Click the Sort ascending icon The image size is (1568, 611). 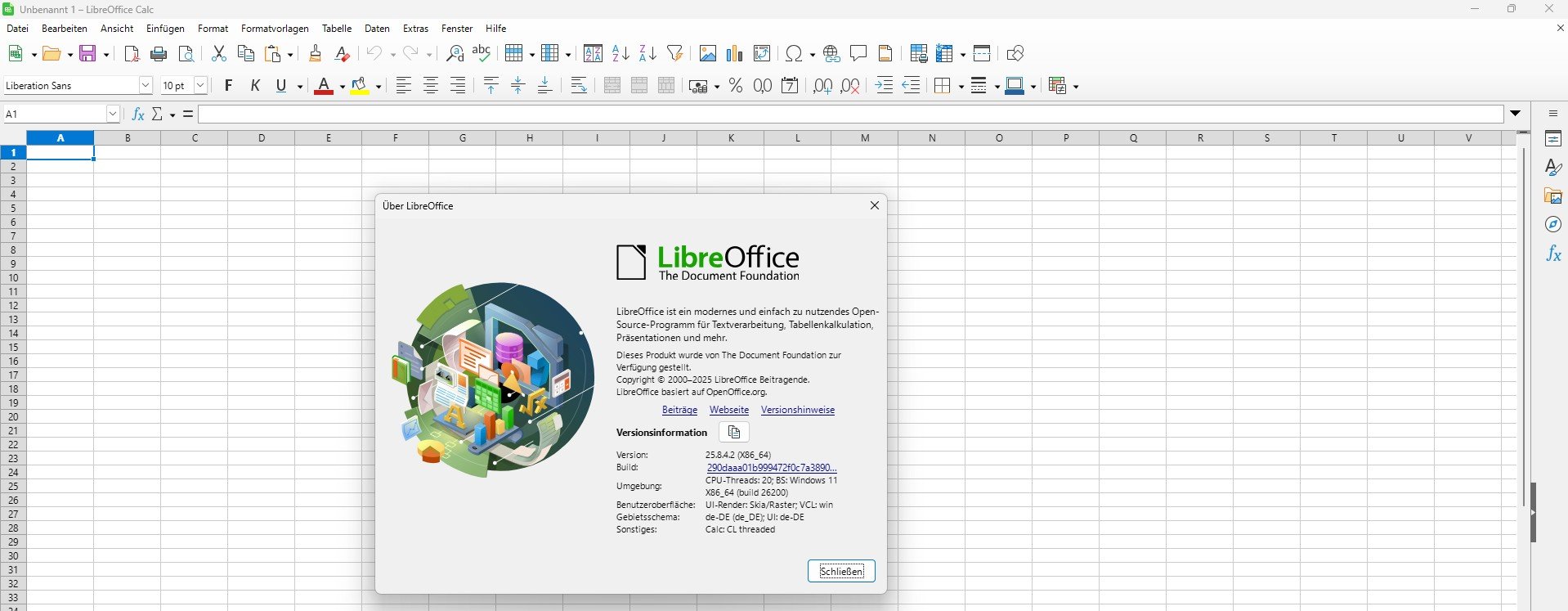tap(620, 54)
